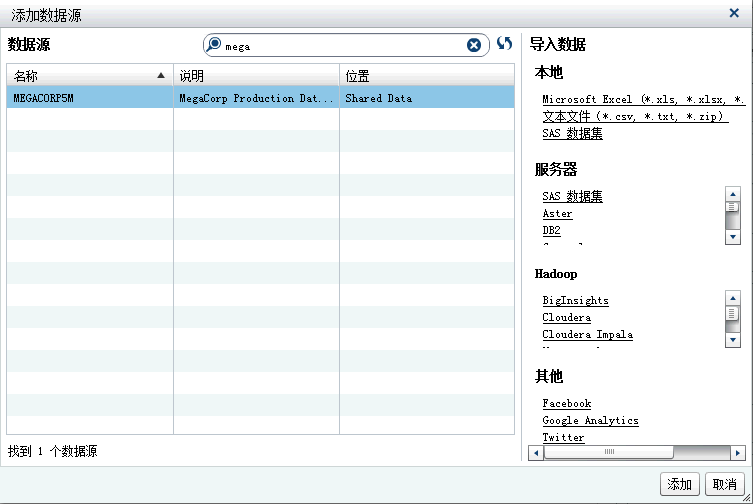Click the 添加 button
Viewport: 753px width, 504px height.
pyautogui.click(x=679, y=484)
